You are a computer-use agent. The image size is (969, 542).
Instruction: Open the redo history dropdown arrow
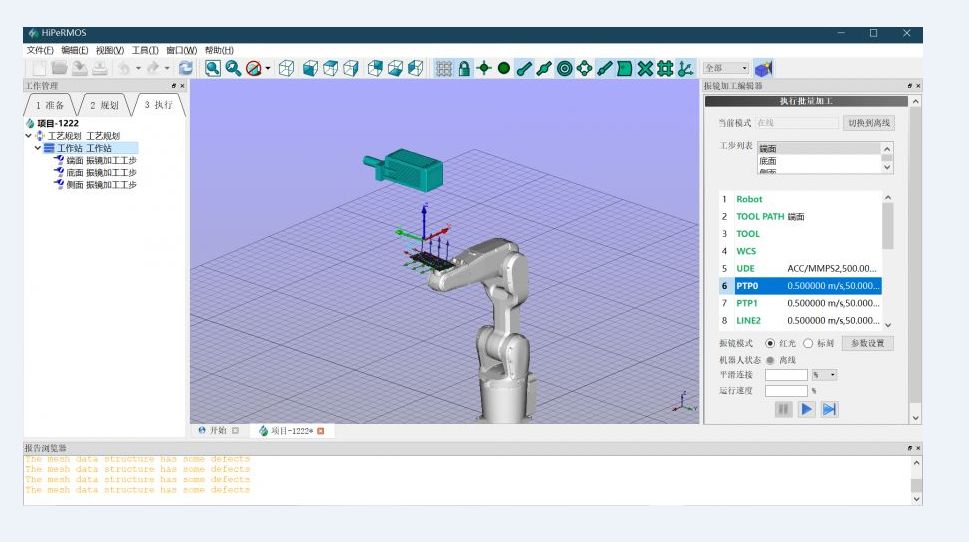(167, 68)
